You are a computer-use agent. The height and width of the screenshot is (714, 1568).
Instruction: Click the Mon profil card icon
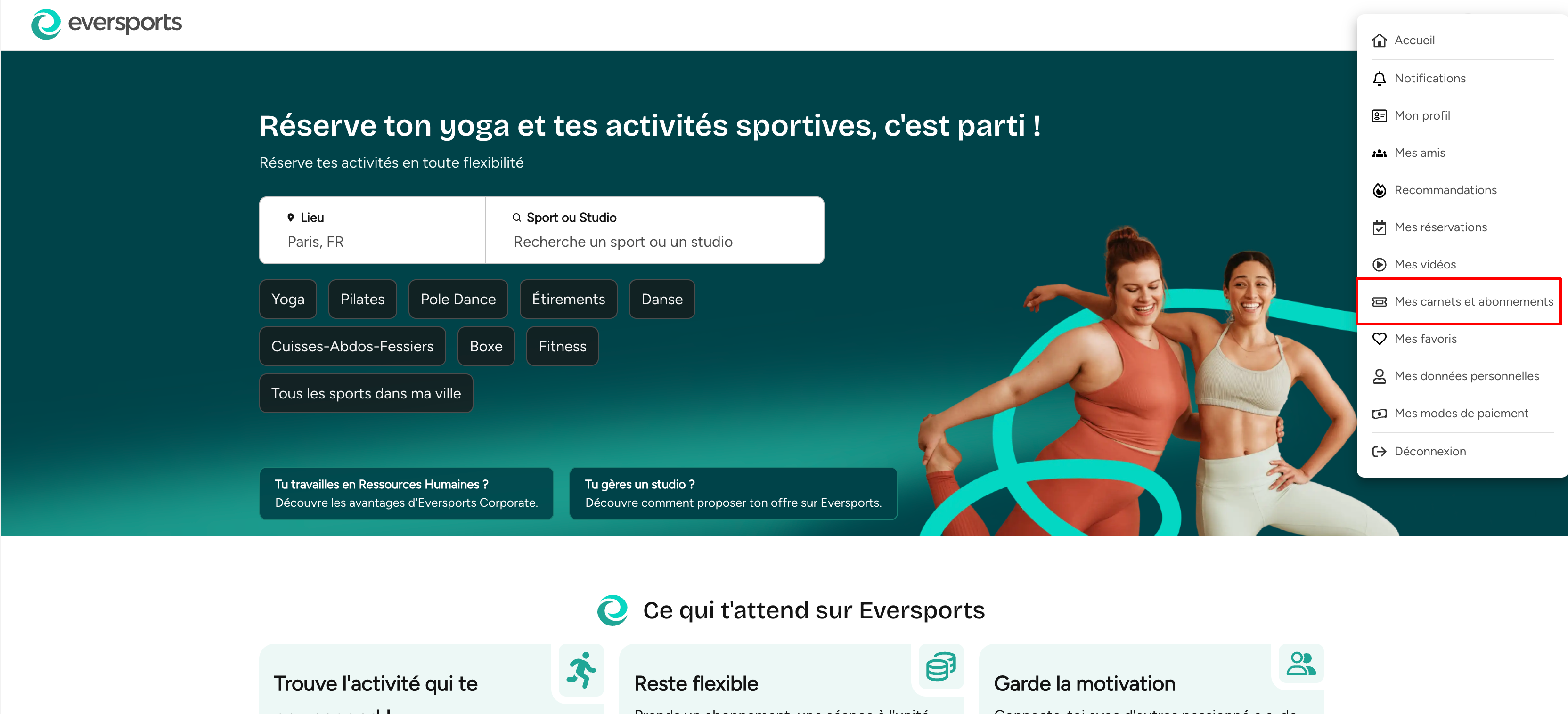click(x=1379, y=116)
